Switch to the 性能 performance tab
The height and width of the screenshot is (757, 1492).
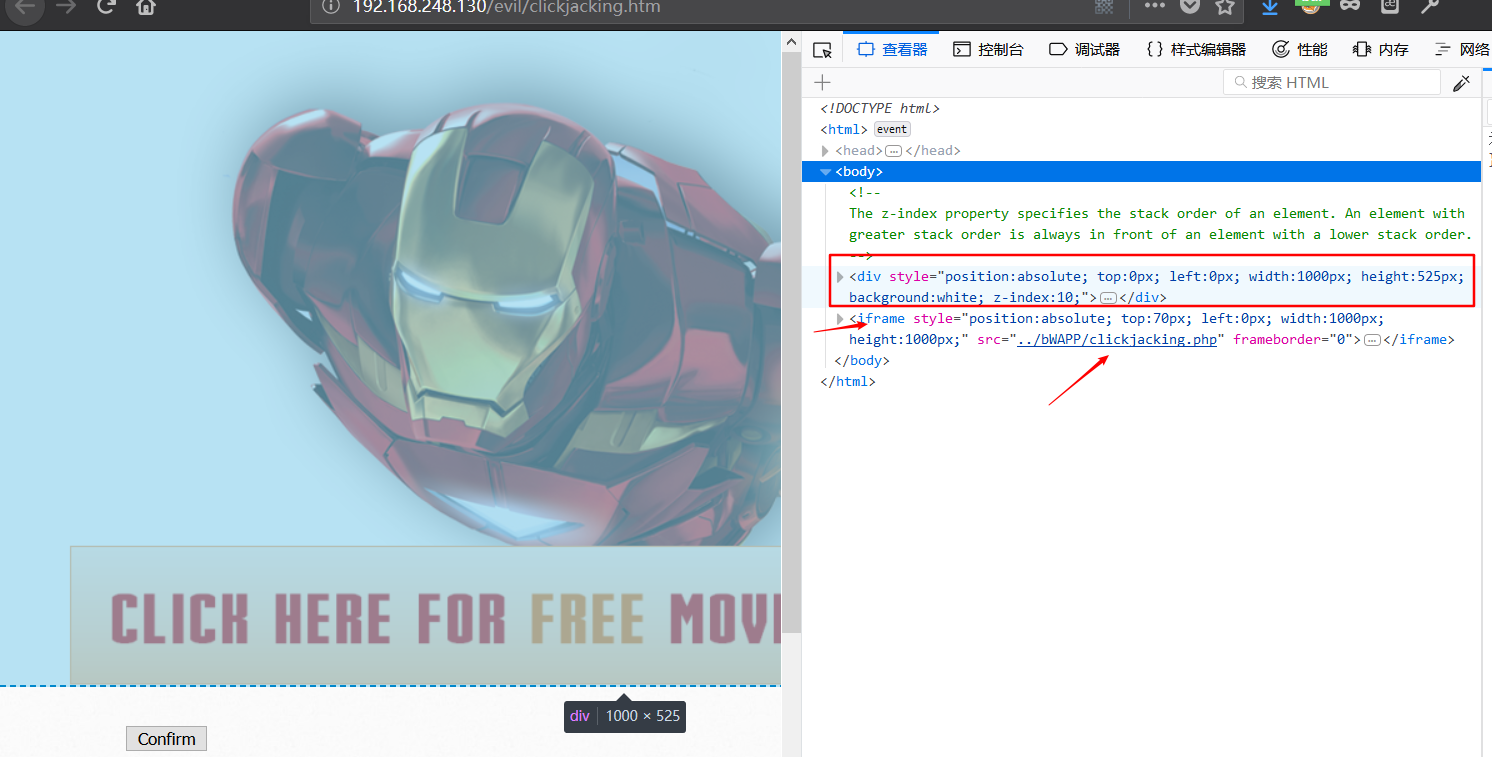(1300, 50)
